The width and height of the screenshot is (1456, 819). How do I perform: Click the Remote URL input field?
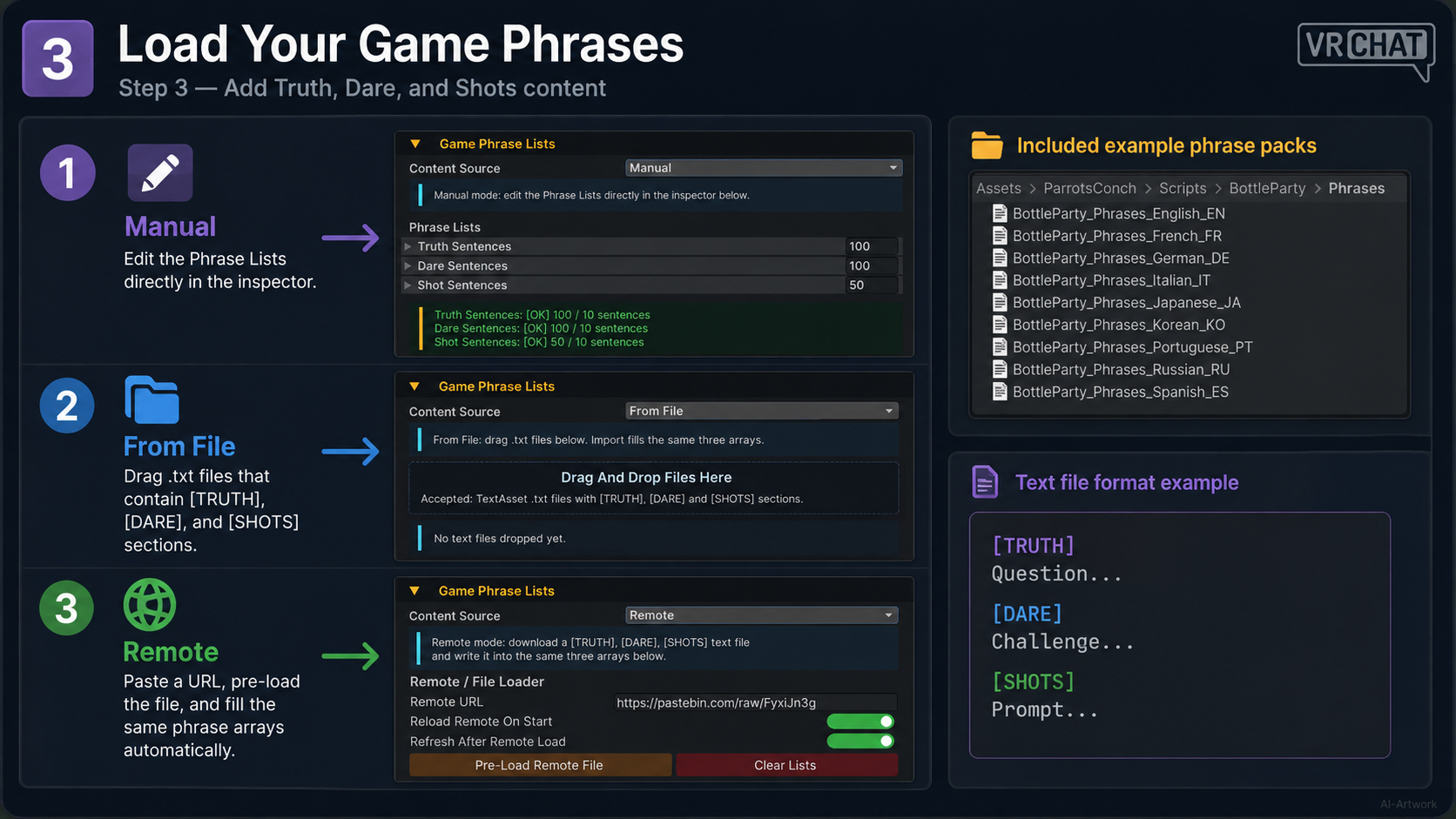click(x=755, y=702)
